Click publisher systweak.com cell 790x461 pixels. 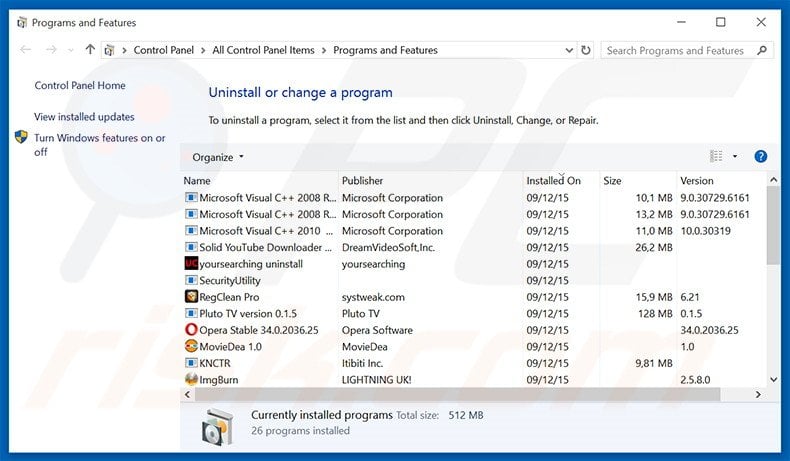pyautogui.click(x=373, y=297)
